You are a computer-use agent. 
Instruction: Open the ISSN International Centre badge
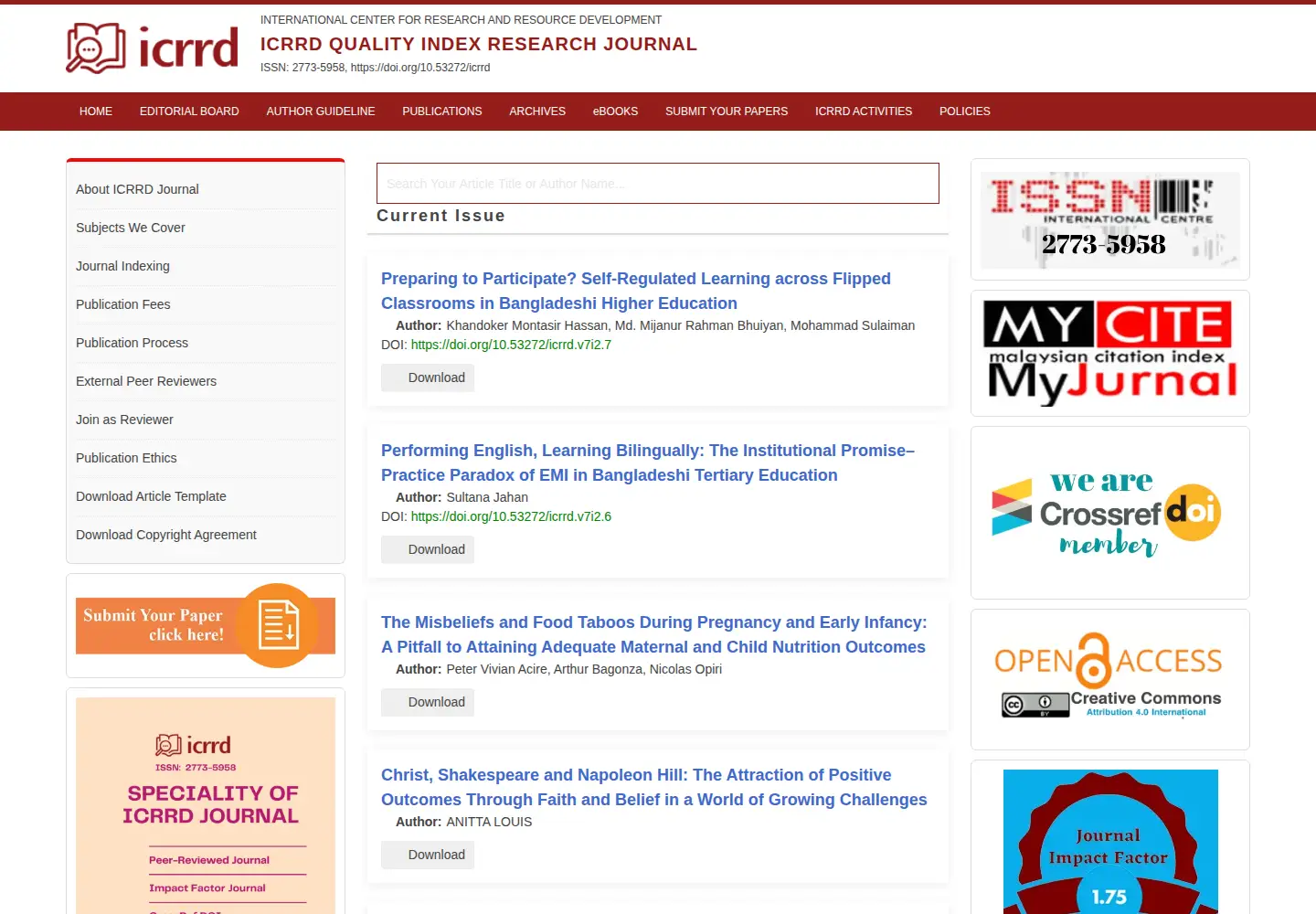[1110, 219]
